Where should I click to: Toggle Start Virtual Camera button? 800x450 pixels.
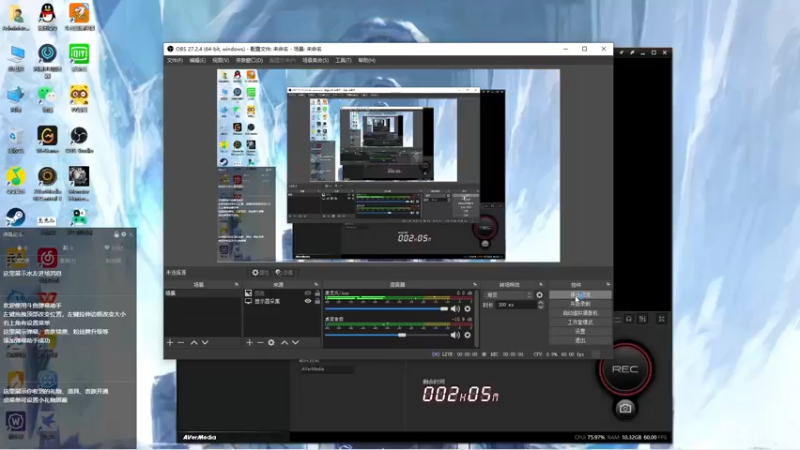click(x=580, y=313)
